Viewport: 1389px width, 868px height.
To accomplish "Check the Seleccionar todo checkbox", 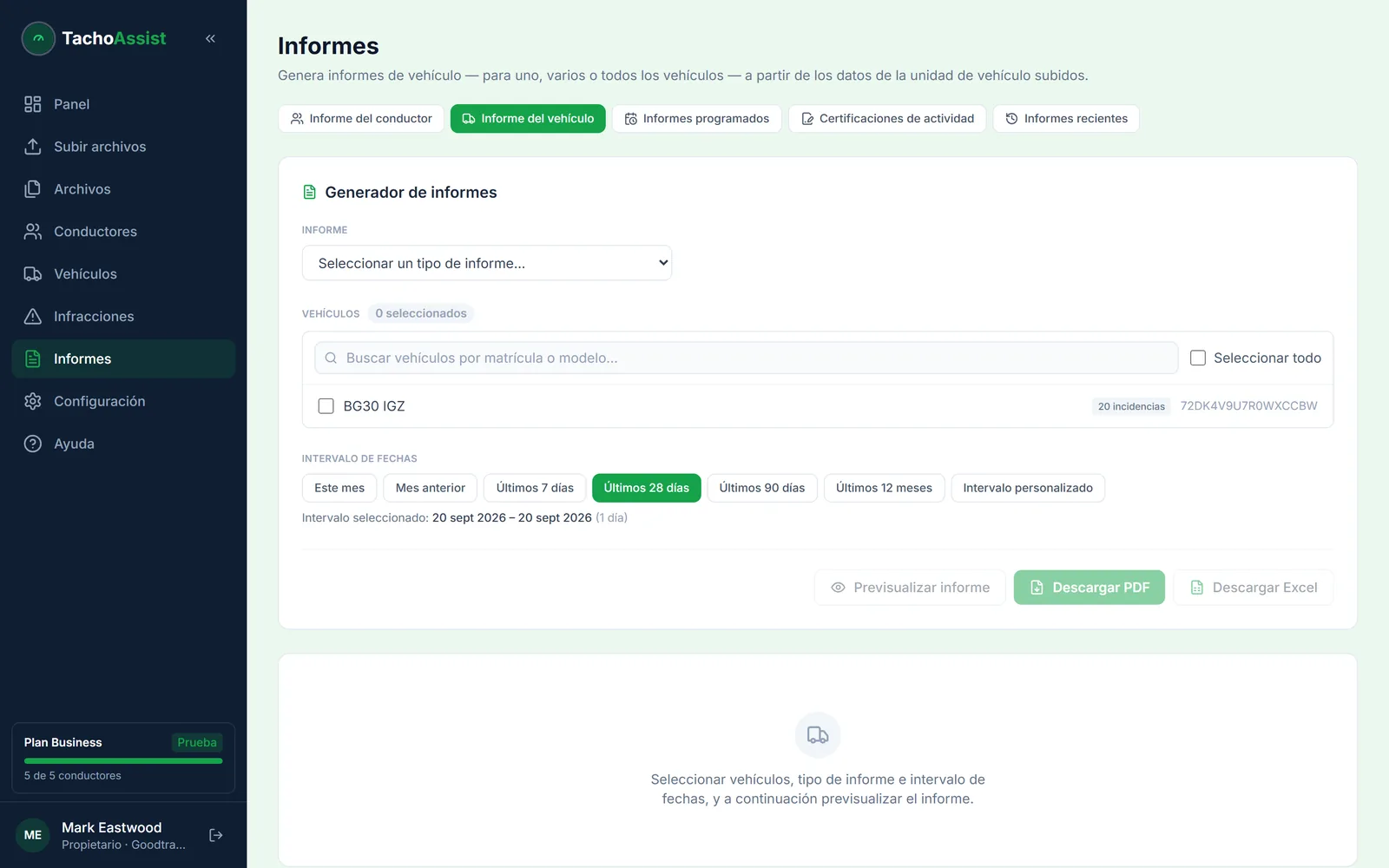I will pos(1198,358).
